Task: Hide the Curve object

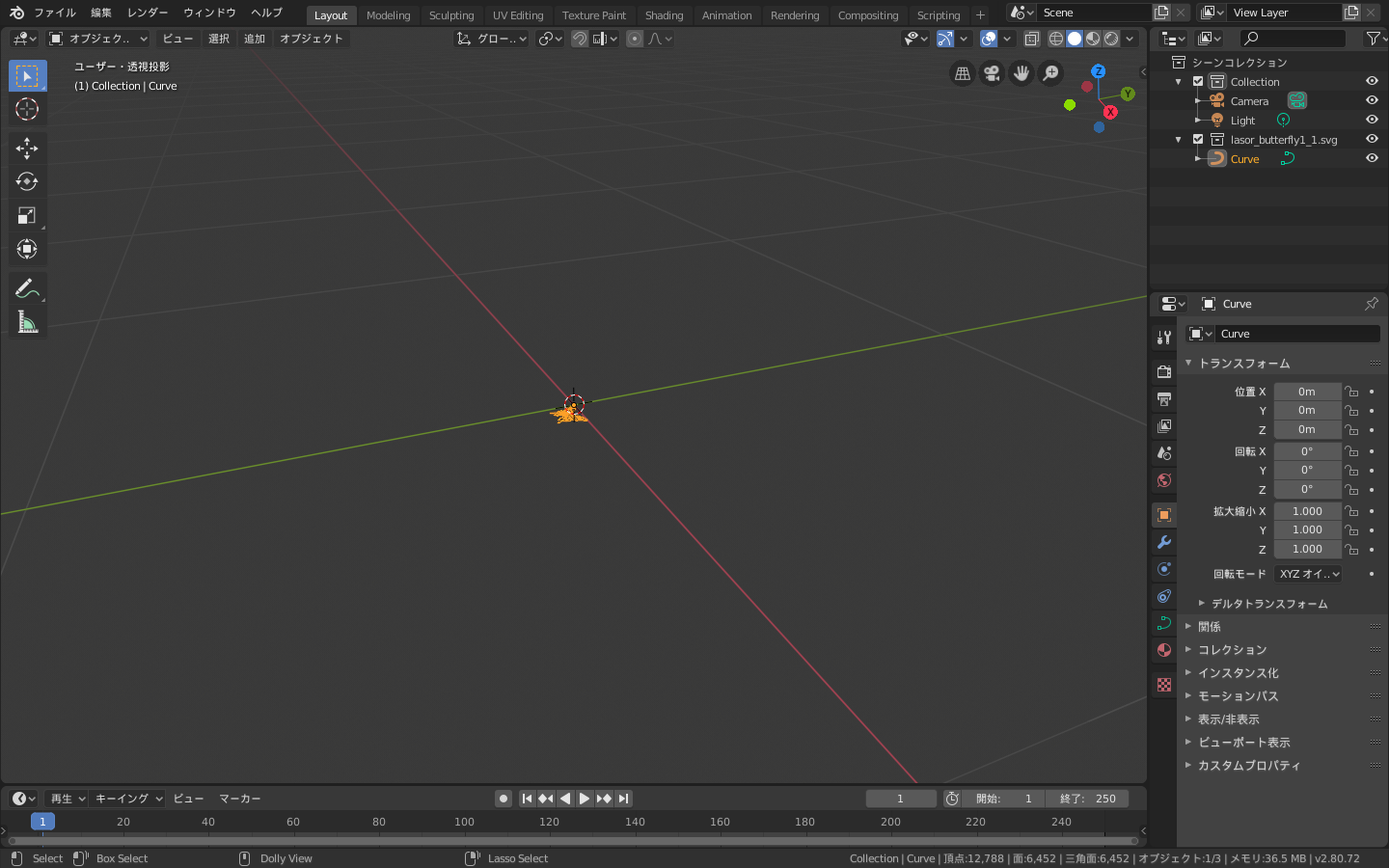Action: point(1372,158)
